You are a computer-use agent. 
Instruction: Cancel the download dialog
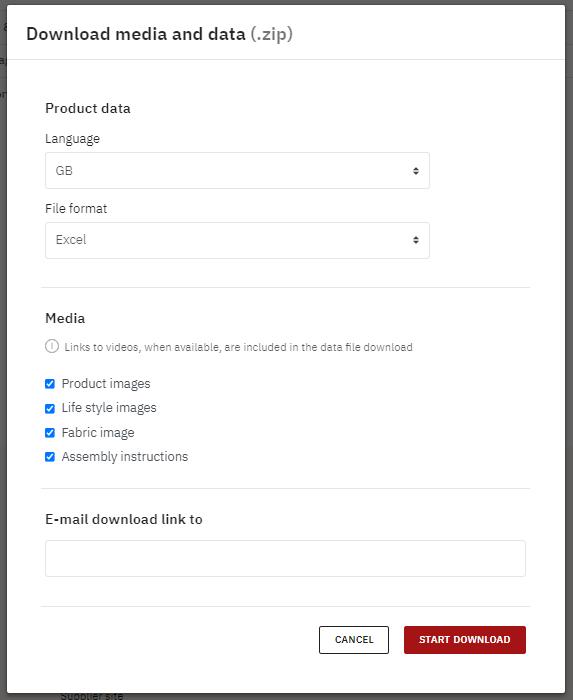pyautogui.click(x=354, y=640)
